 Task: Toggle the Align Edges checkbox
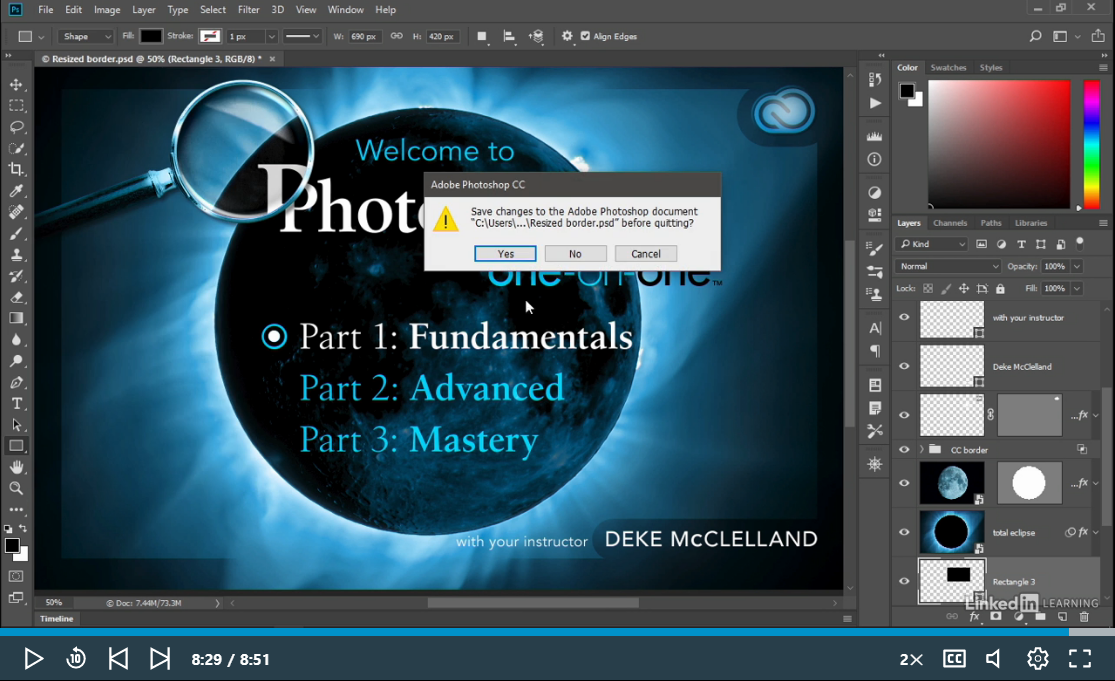(x=585, y=36)
